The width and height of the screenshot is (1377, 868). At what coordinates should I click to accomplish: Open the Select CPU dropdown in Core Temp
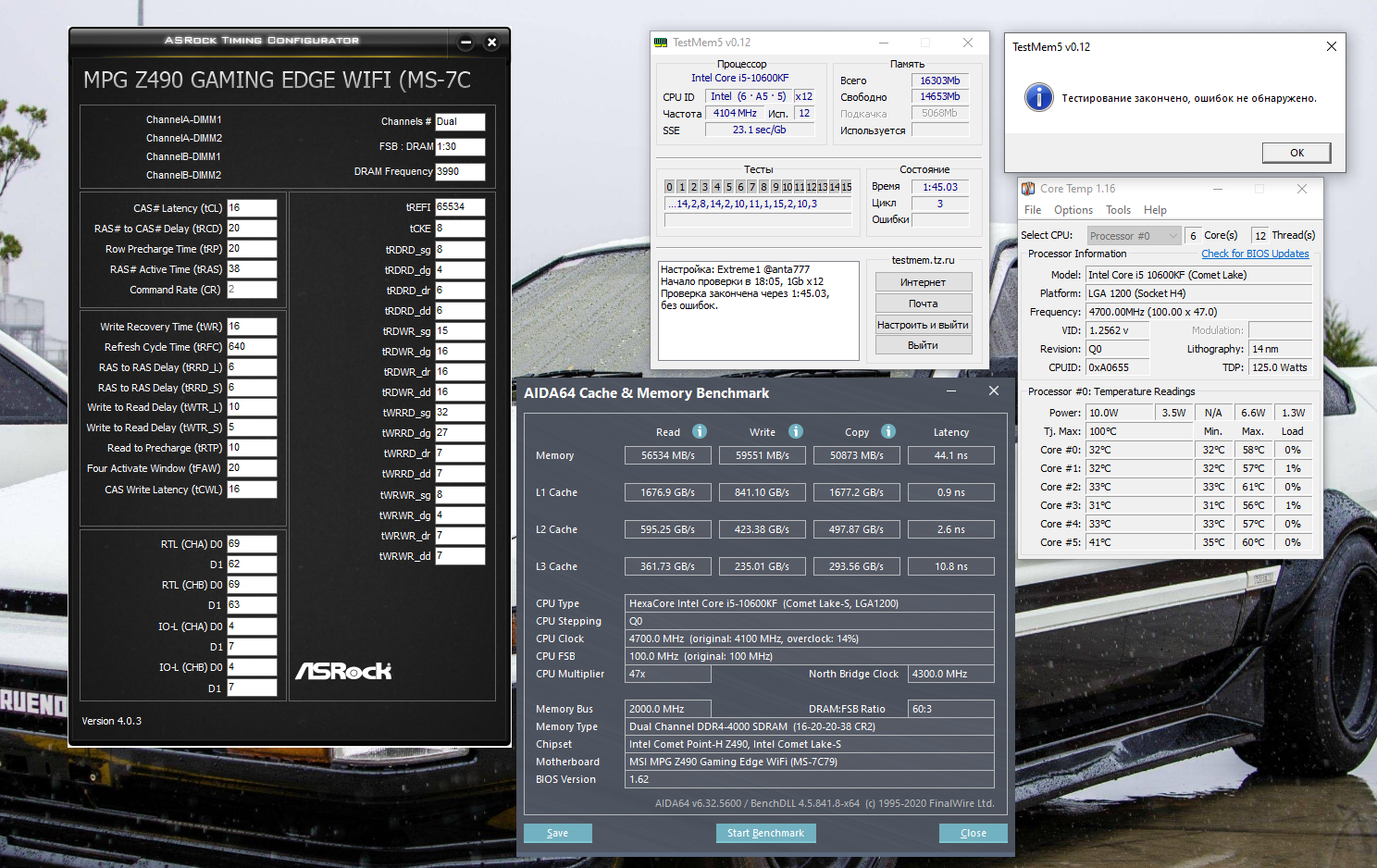coord(1135,236)
